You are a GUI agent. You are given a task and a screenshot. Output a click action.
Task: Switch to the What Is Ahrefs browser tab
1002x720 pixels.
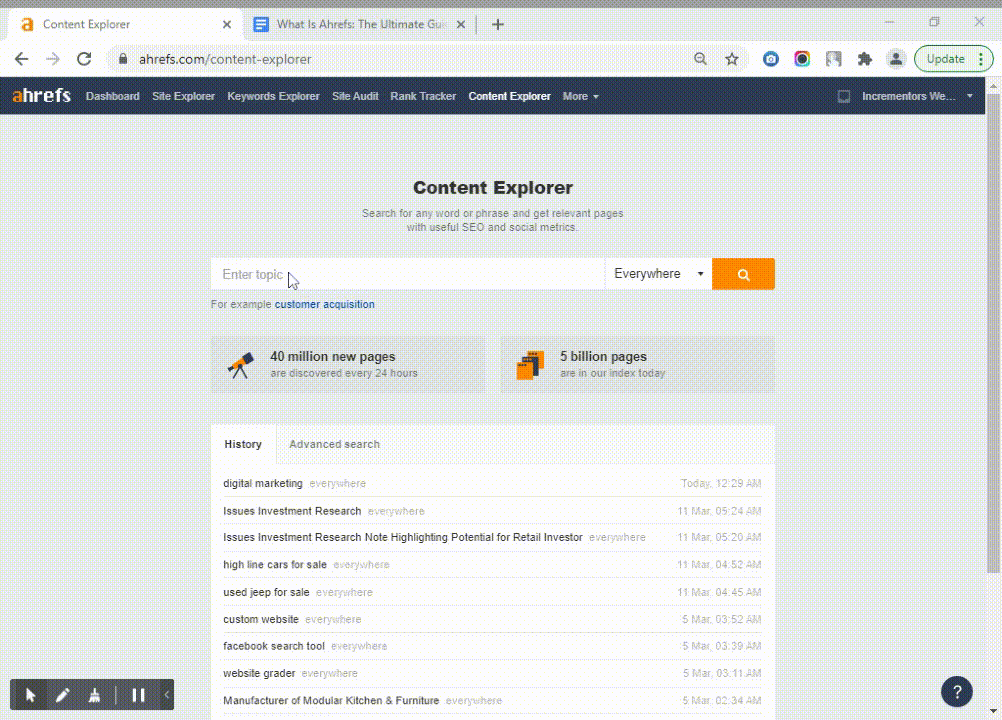pos(360,24)
